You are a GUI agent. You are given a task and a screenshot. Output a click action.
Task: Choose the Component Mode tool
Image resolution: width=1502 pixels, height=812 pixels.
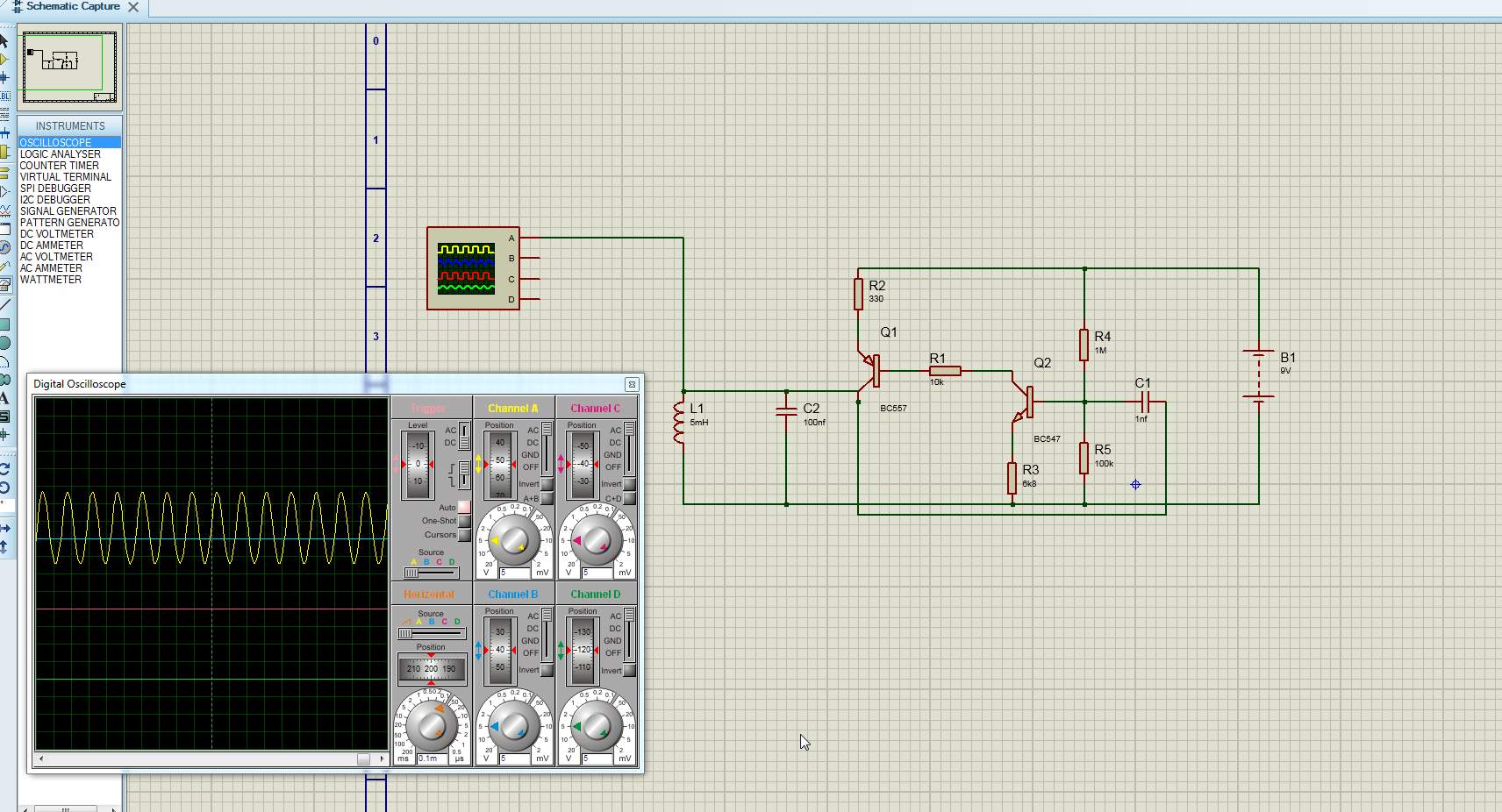(x=4, y=60)
